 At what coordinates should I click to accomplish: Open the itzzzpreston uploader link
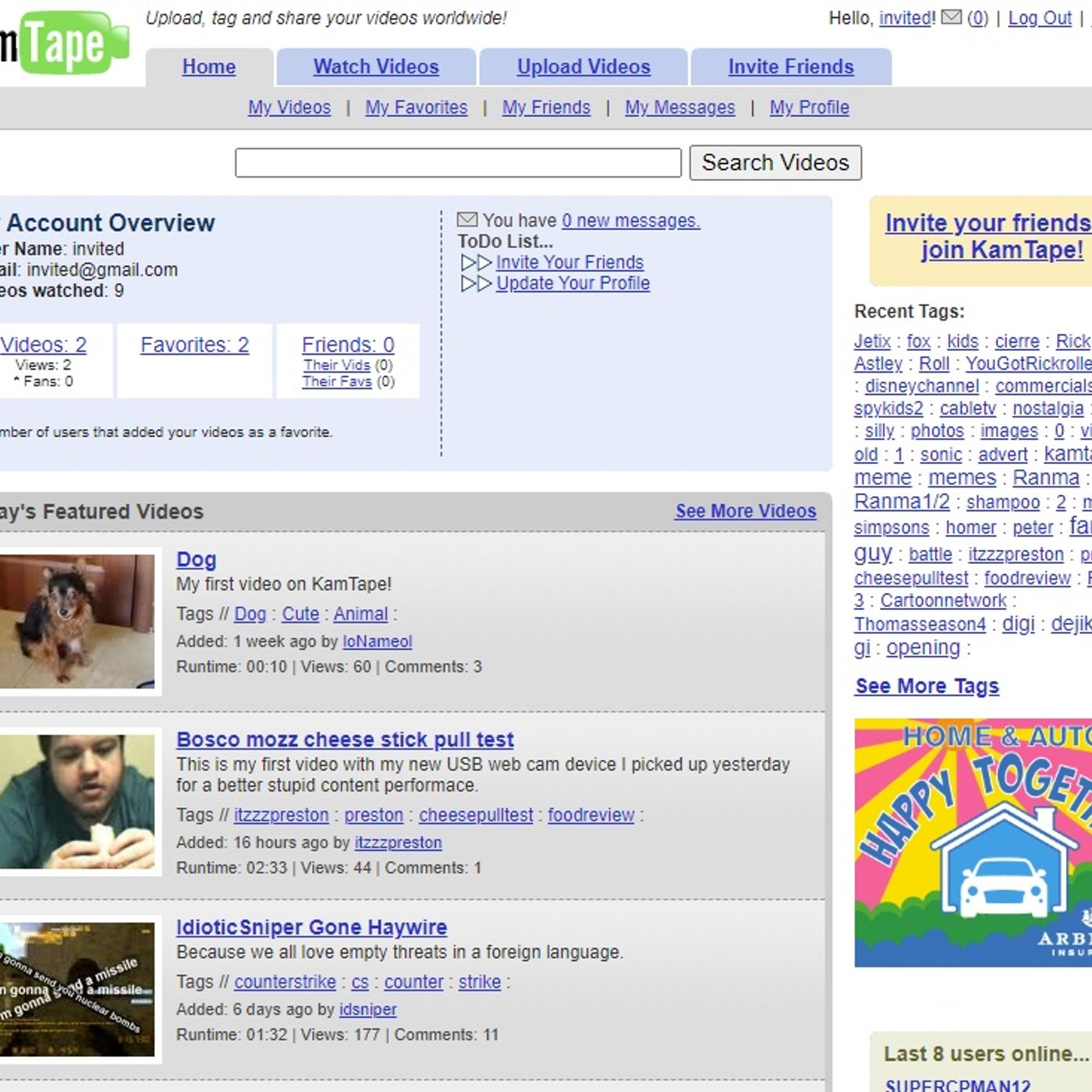(x=399, y=842)
